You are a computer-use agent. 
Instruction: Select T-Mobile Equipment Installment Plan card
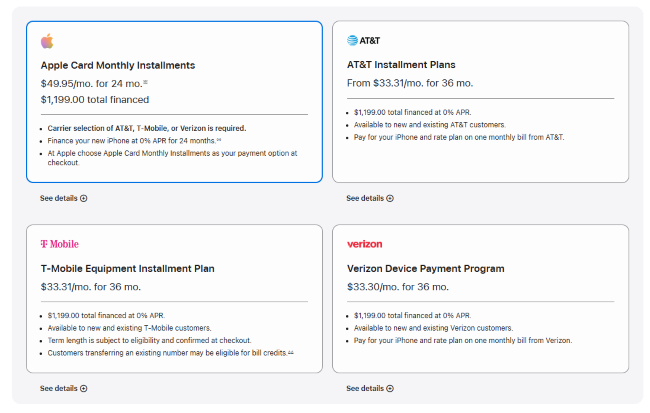point(174,299)
